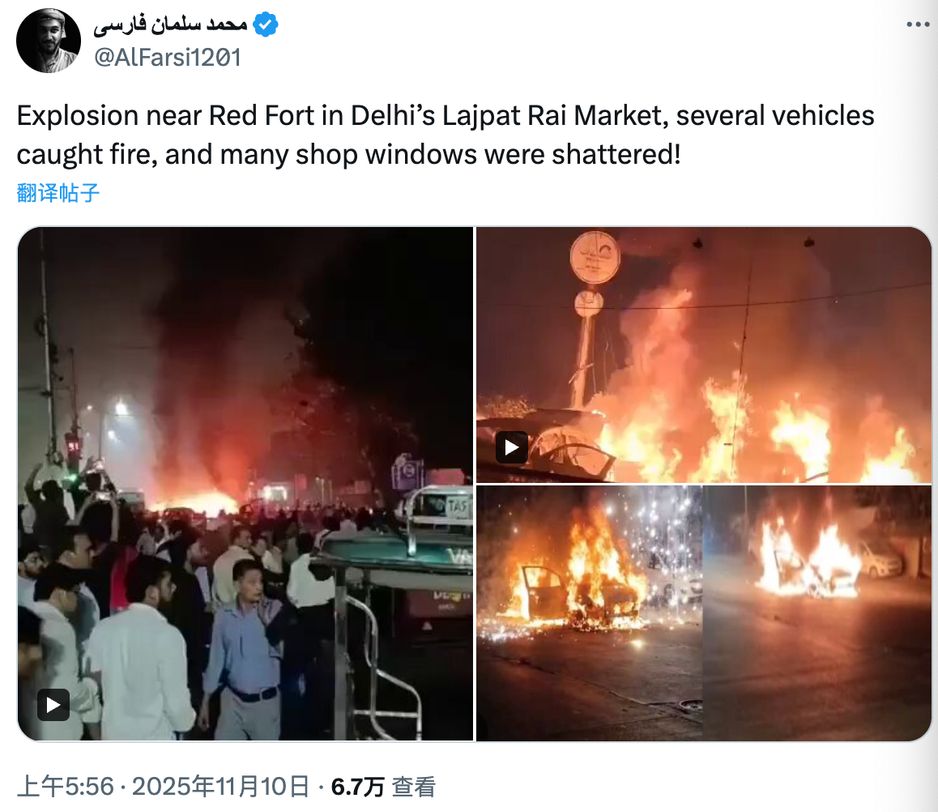Screen dimensions: 938x812
Task: Open the burning car with sparks thumbnail
Action: tap(589, 613)
